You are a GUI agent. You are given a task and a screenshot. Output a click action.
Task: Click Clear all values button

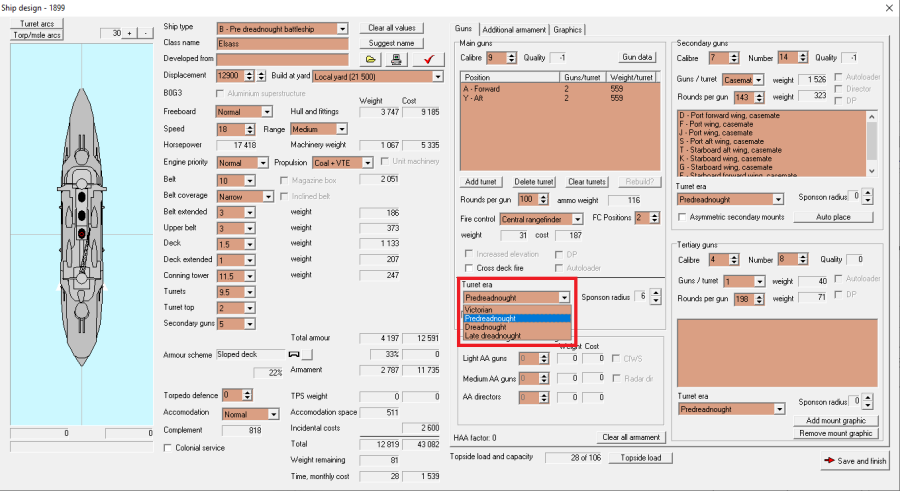[391, 28]
